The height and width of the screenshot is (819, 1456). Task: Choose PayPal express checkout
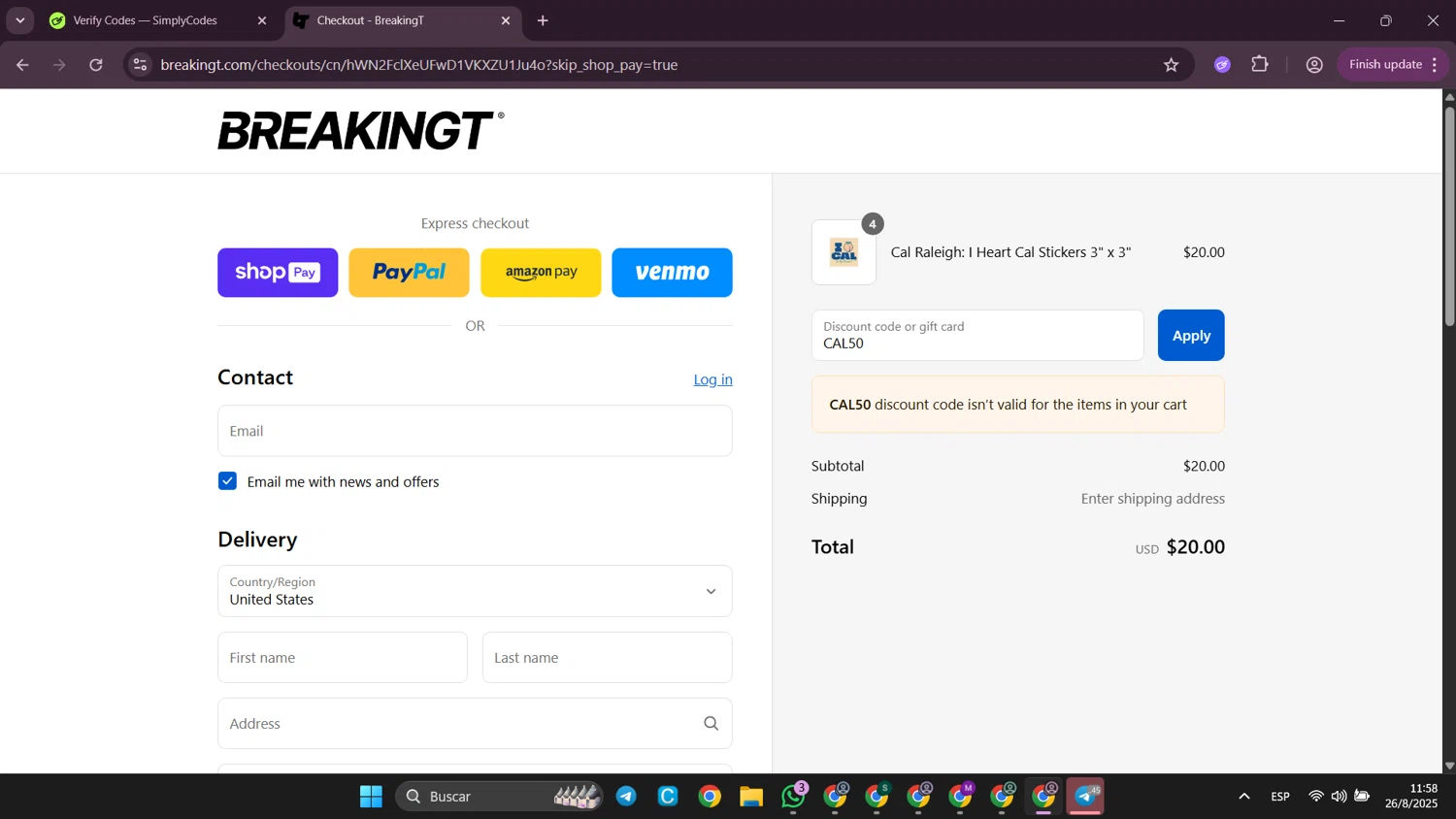409,273
